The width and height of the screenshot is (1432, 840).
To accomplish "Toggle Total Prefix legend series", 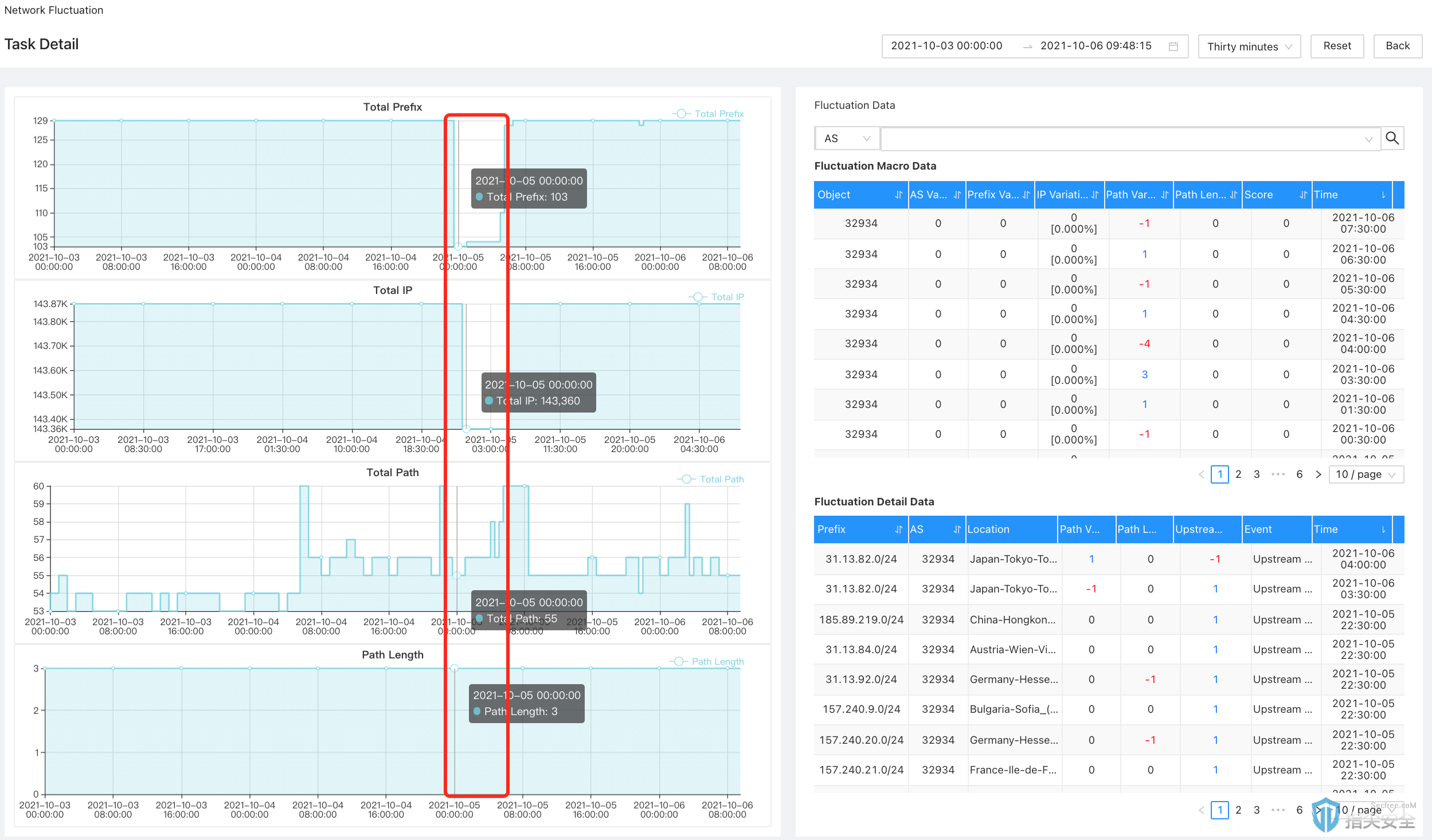I will 708,113.
